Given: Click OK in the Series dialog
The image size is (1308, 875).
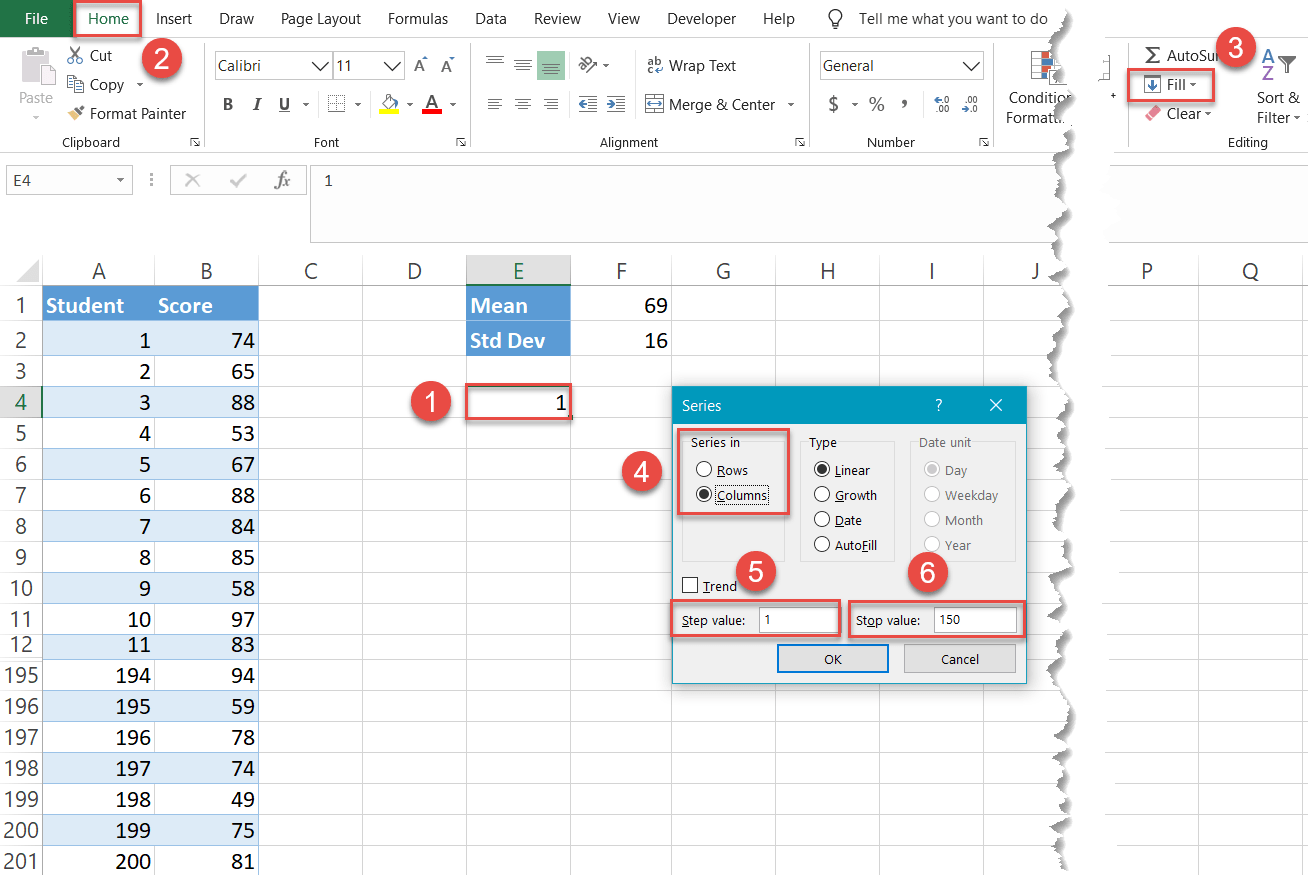Looking at the screenshot, I should click(x=832, y=658).
